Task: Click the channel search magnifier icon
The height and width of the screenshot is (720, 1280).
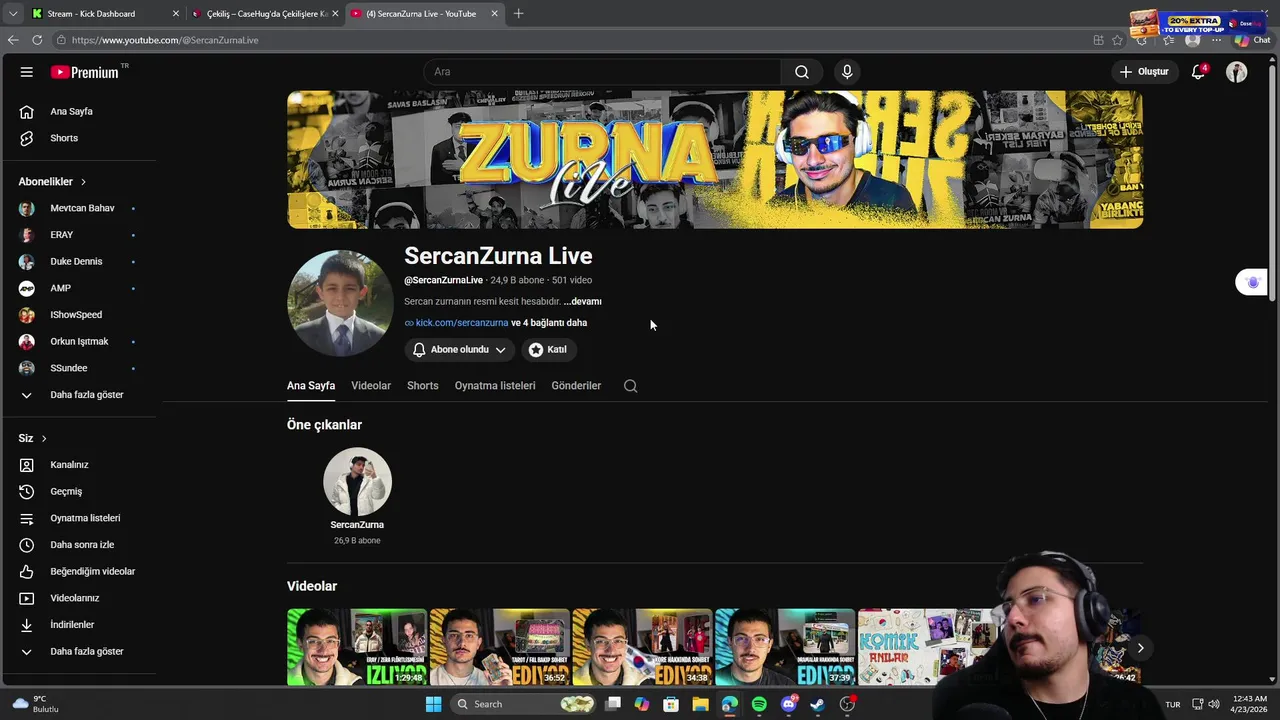Action: pos(631,385)
